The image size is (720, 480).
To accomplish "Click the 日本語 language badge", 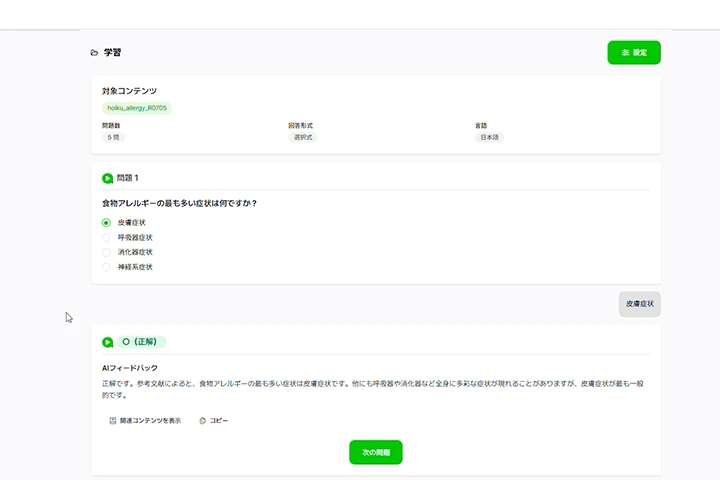I will pos(489,137).
